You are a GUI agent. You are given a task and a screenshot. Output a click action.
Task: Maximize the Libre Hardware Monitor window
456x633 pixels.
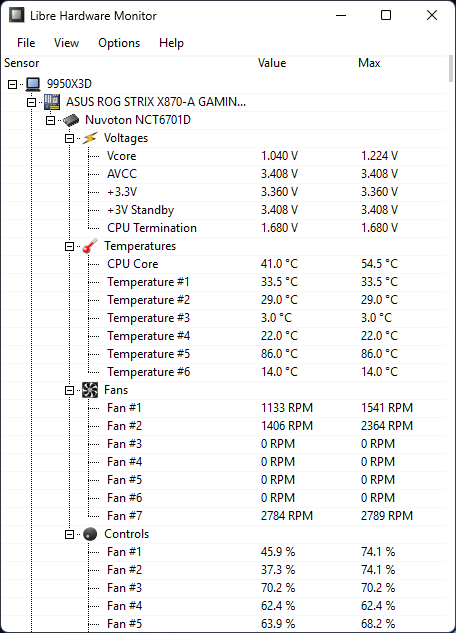pyautogui.click(x=386, y=15)
